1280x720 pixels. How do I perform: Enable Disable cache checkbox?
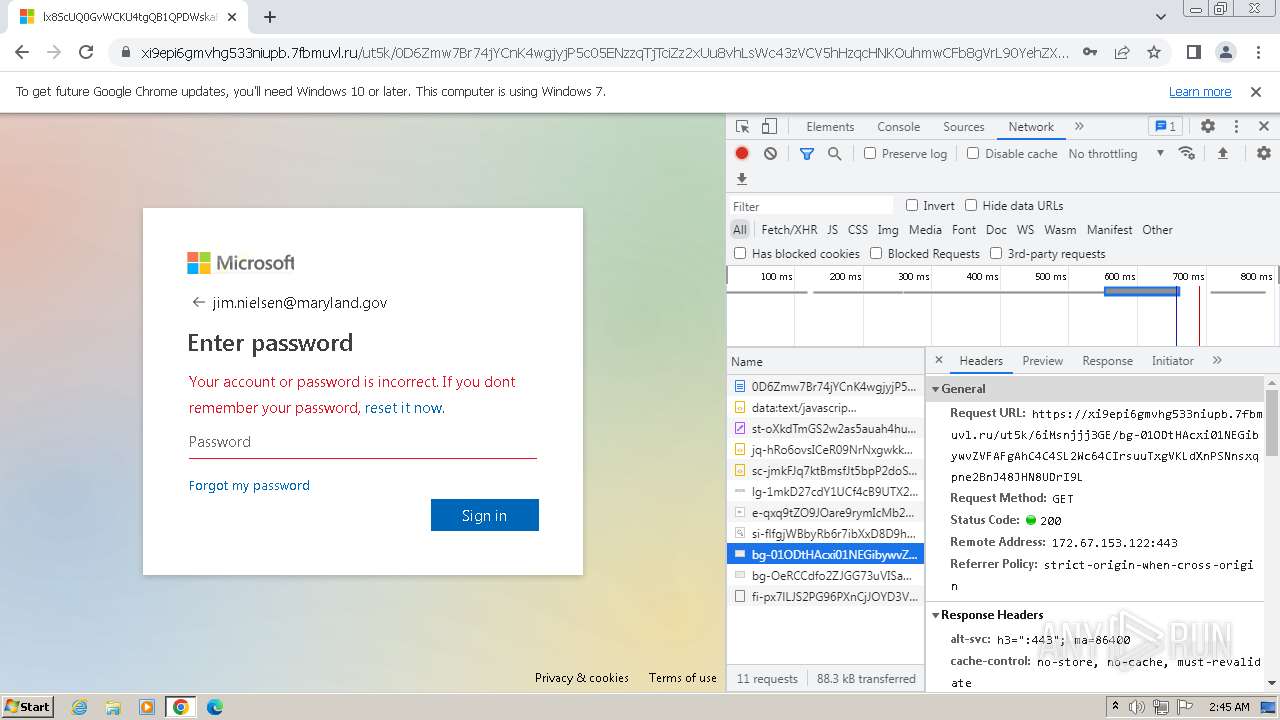tap(973, 154)
